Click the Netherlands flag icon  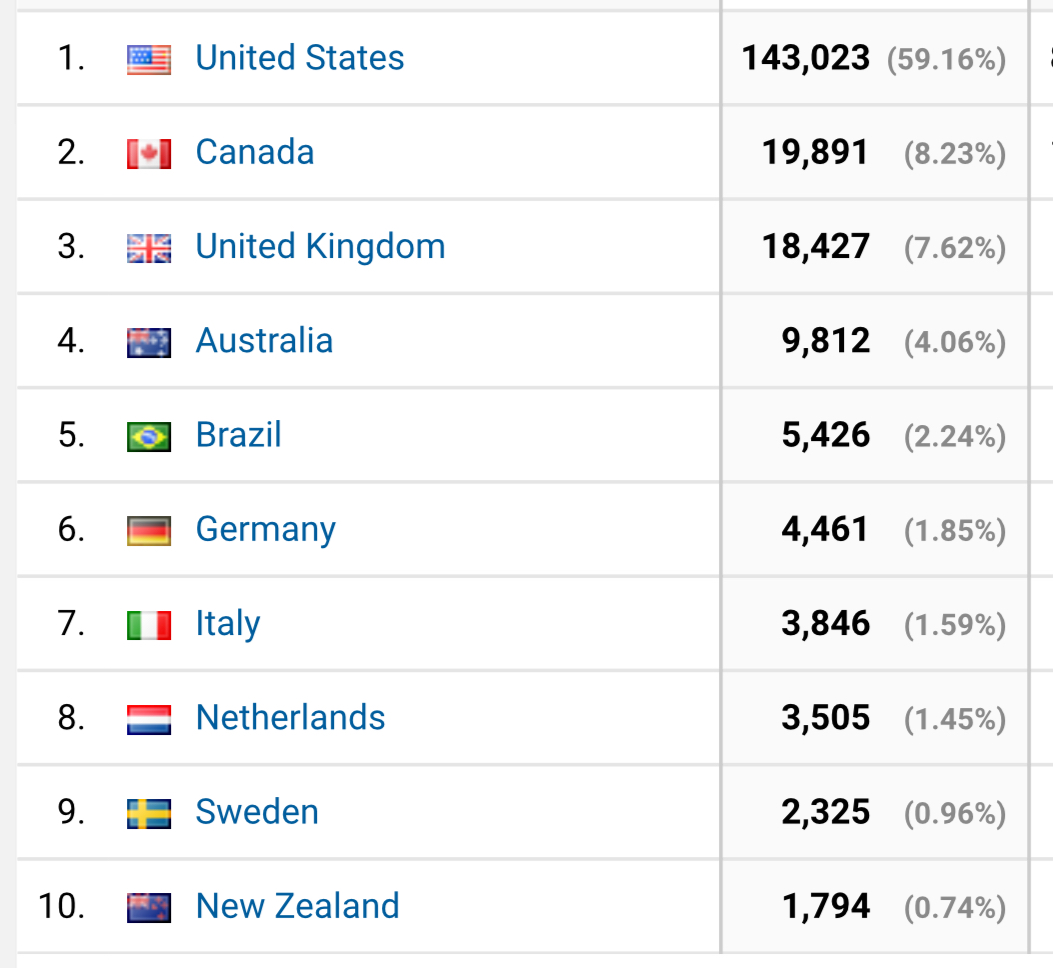point(149,719)
